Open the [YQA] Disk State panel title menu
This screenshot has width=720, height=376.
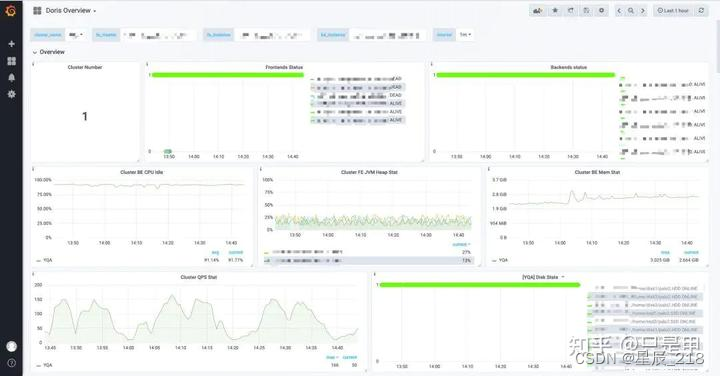coord(543,277)
